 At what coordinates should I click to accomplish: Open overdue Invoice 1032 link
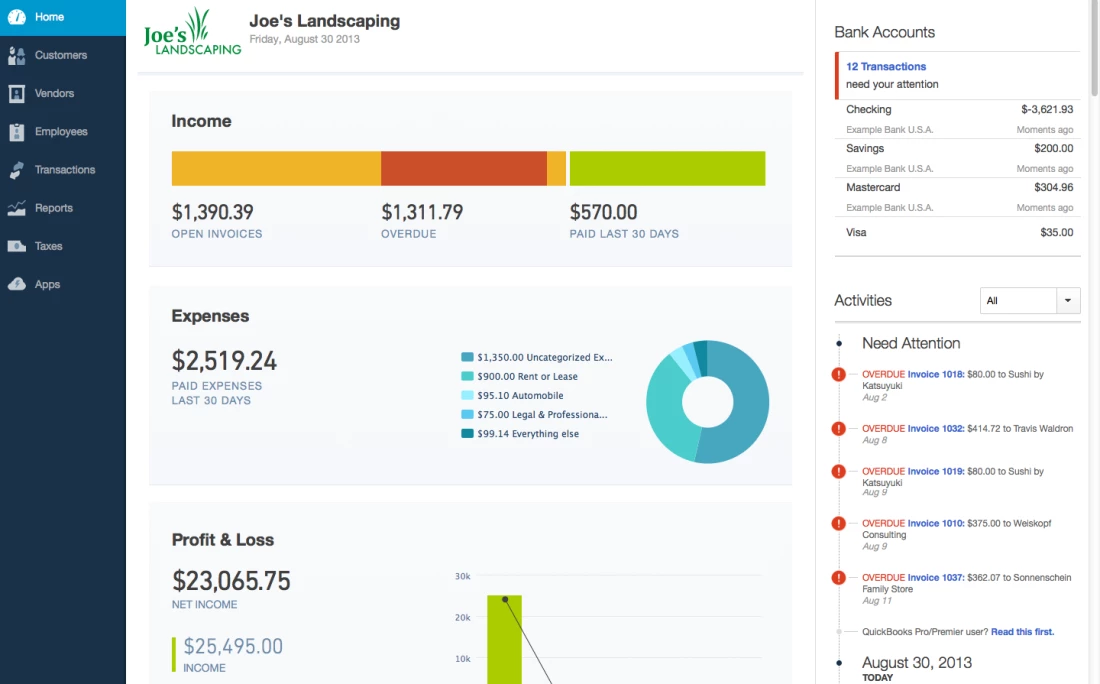click(936, 429)
